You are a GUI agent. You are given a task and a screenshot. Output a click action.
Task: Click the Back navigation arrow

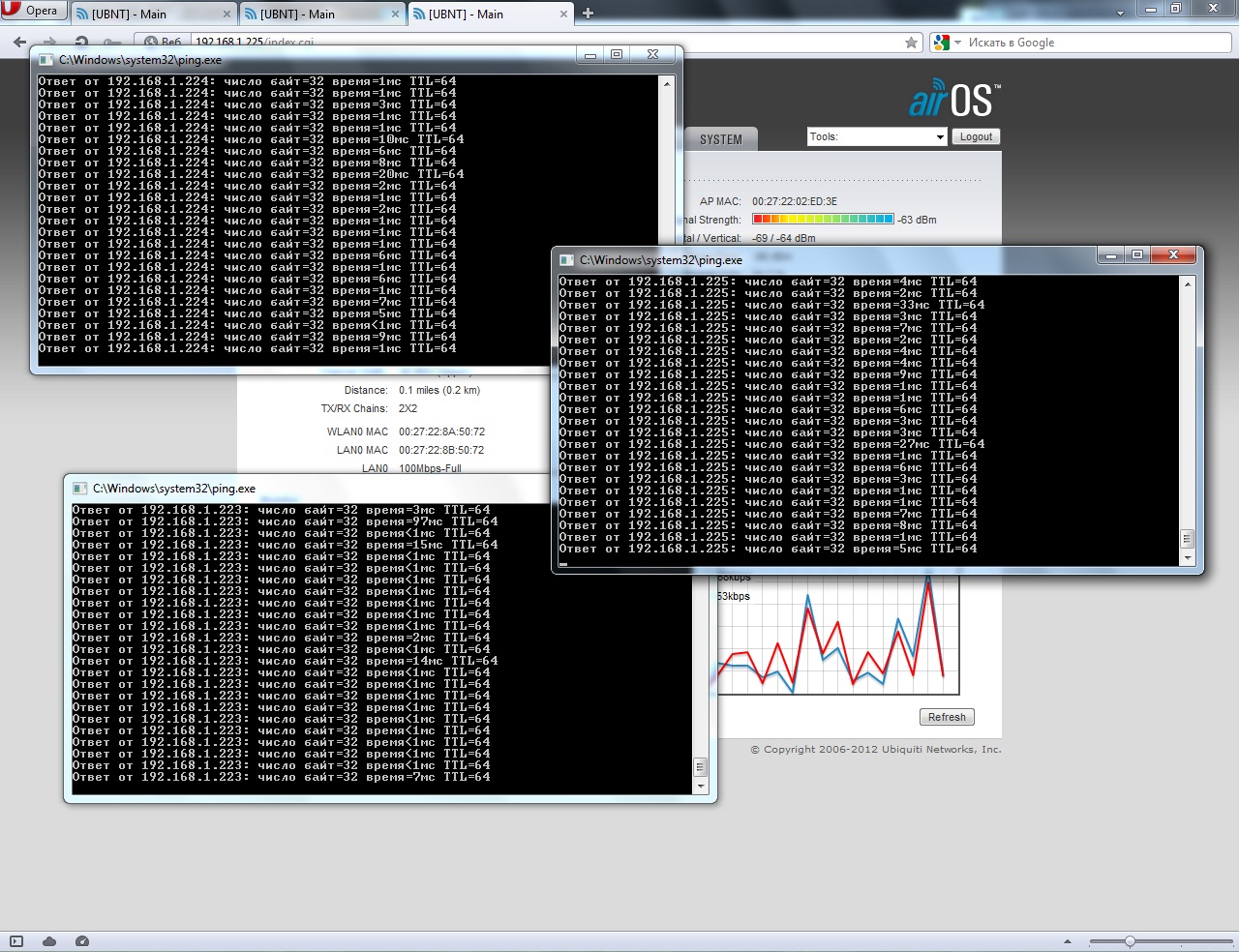coord(19,43)
